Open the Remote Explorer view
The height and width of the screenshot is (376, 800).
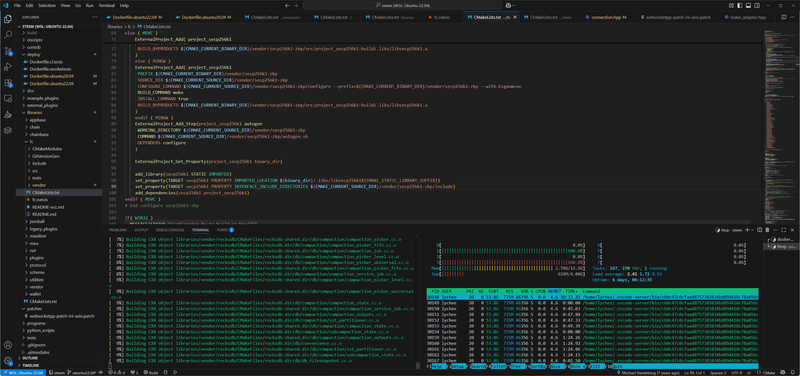click(x=8, y=98)
